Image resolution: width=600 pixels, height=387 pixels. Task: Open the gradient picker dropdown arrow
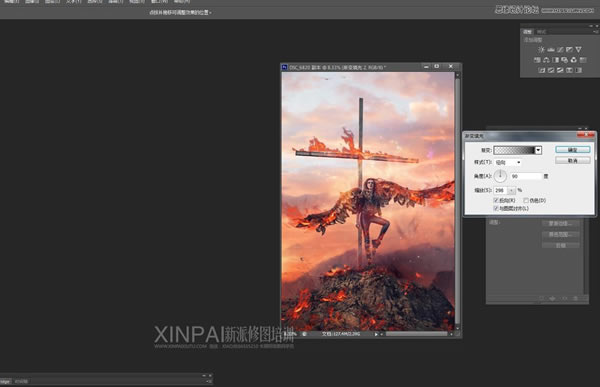coord(538,150)
